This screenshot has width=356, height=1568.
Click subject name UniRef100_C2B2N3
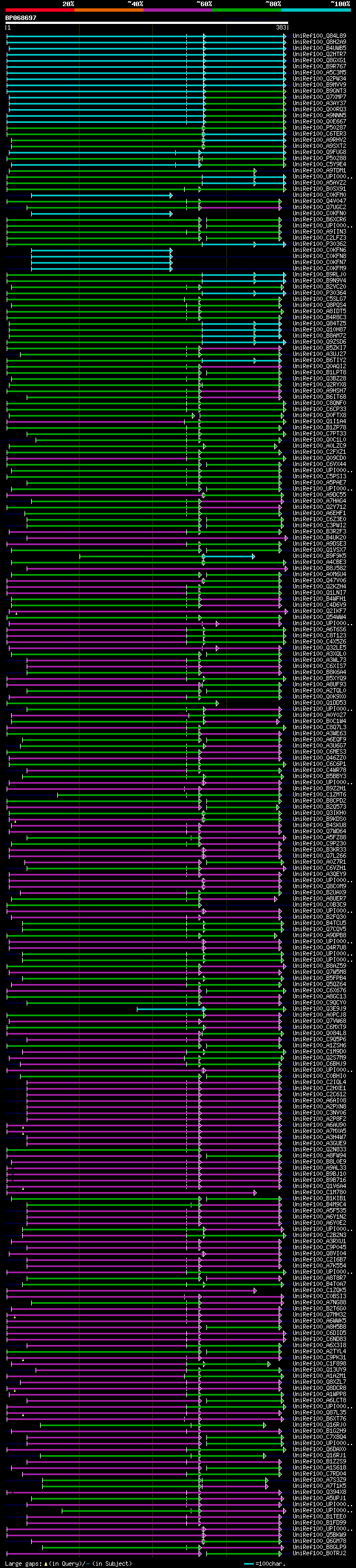(x=319, y=1235)
